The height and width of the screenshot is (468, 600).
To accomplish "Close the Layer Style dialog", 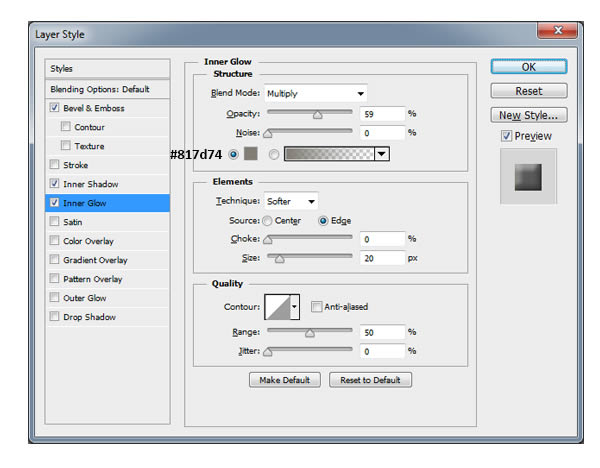I will 558,30.
